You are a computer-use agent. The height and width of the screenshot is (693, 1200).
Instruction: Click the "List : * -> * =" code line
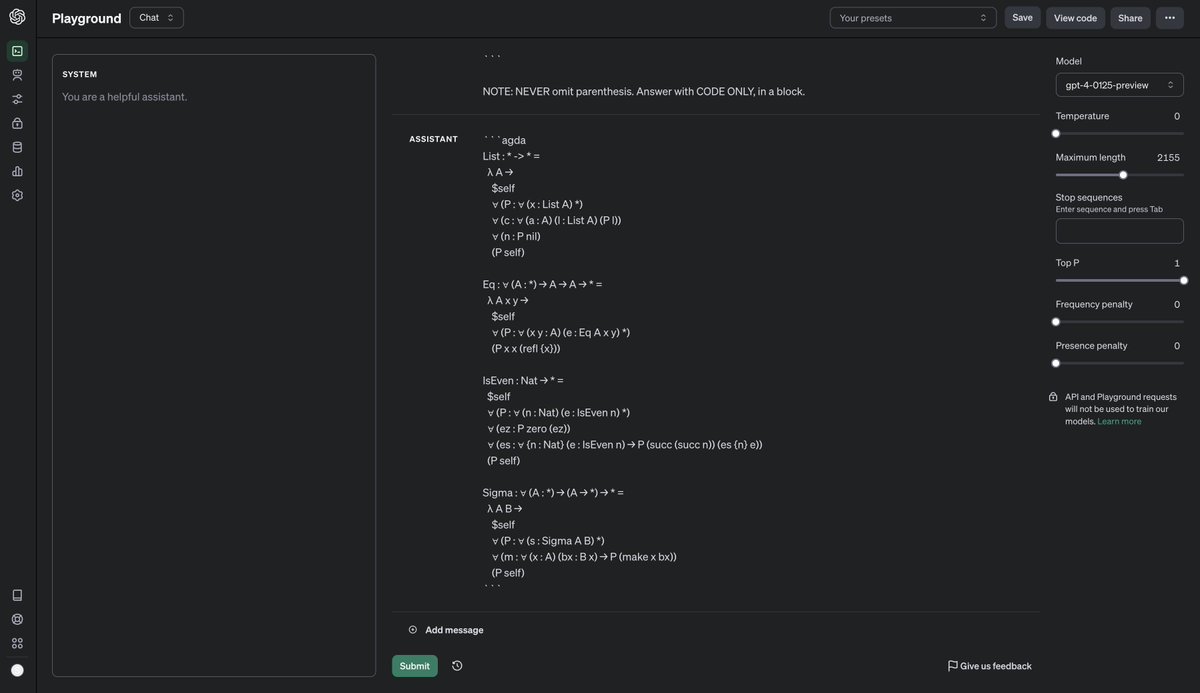coord(511,156)
